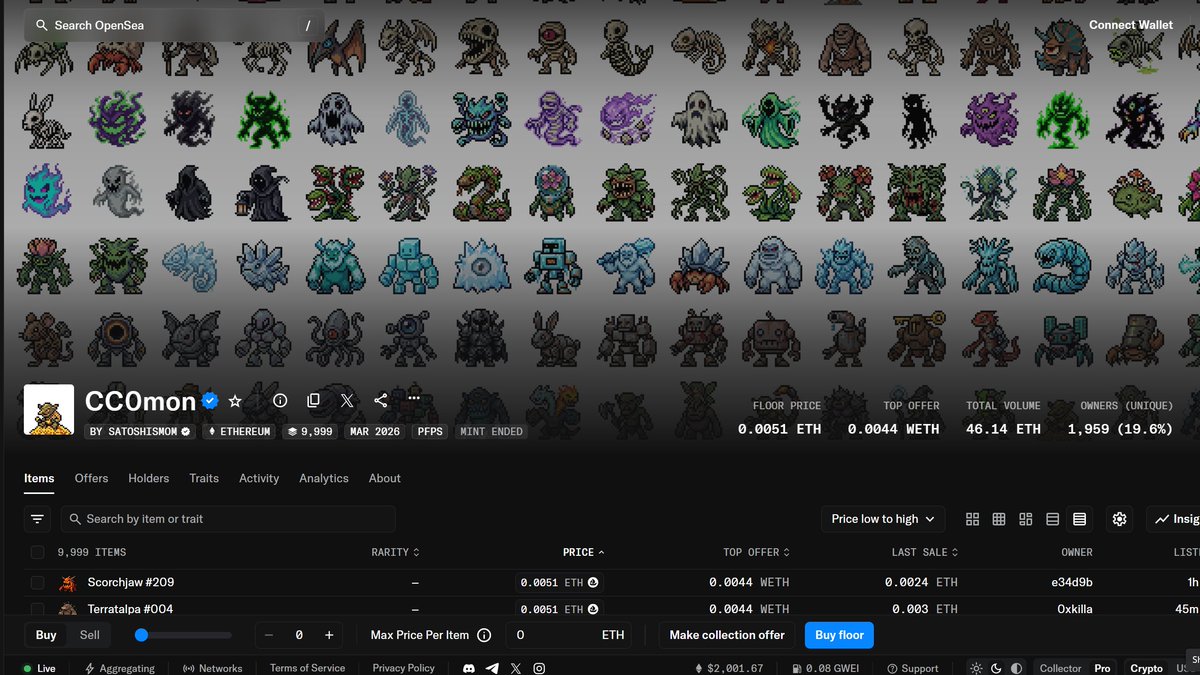Click the Buy floor button
1200x675 pixels.
pos(839,635)
